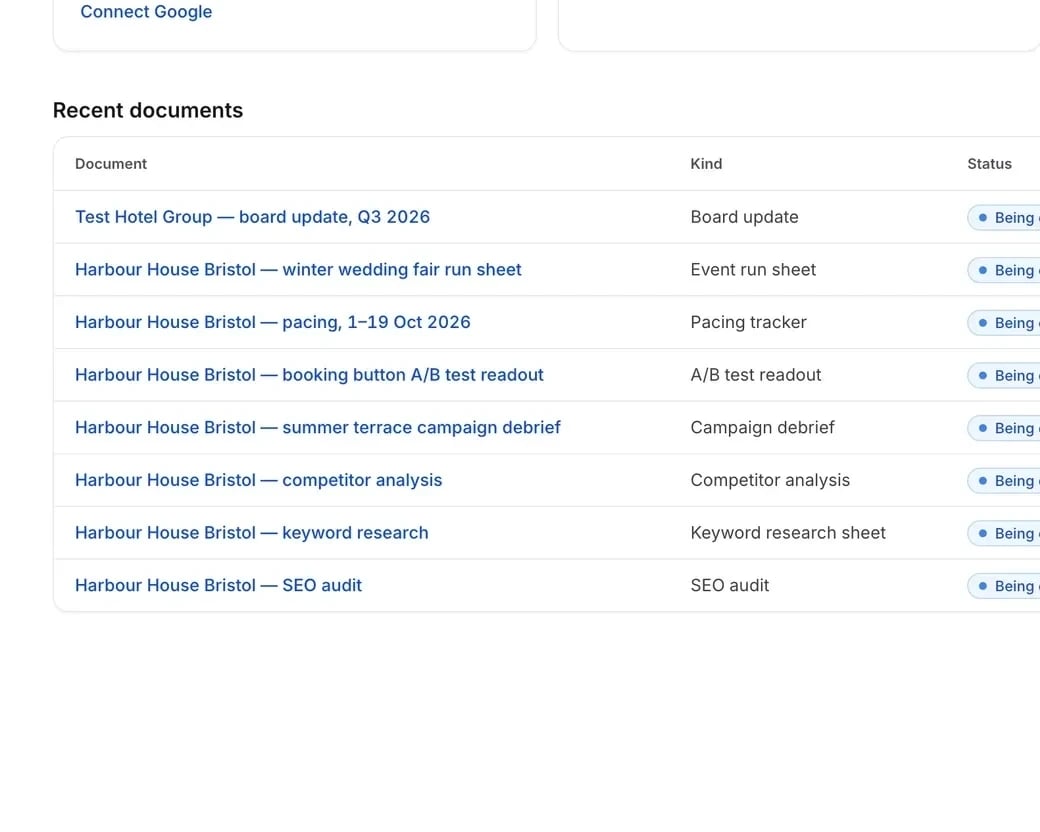Open the summer terrace campaign debrief

pyautogui.click(x=318, y=427)
